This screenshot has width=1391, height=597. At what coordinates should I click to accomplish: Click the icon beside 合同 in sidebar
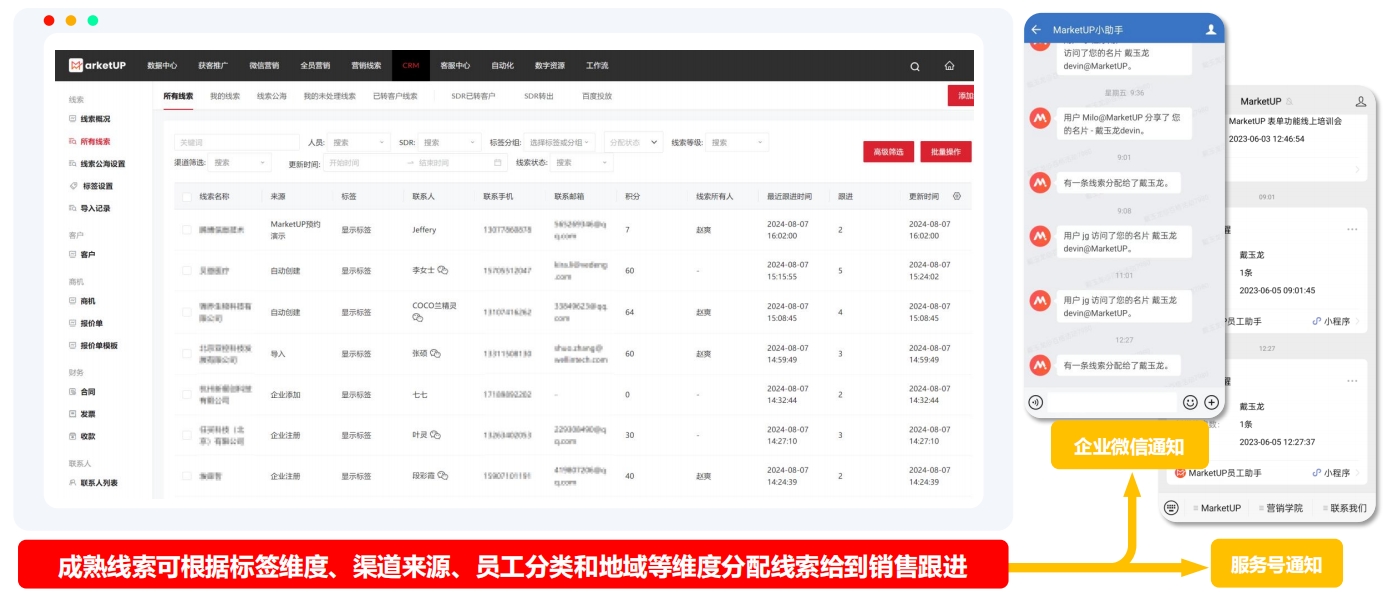click(72, 392)
